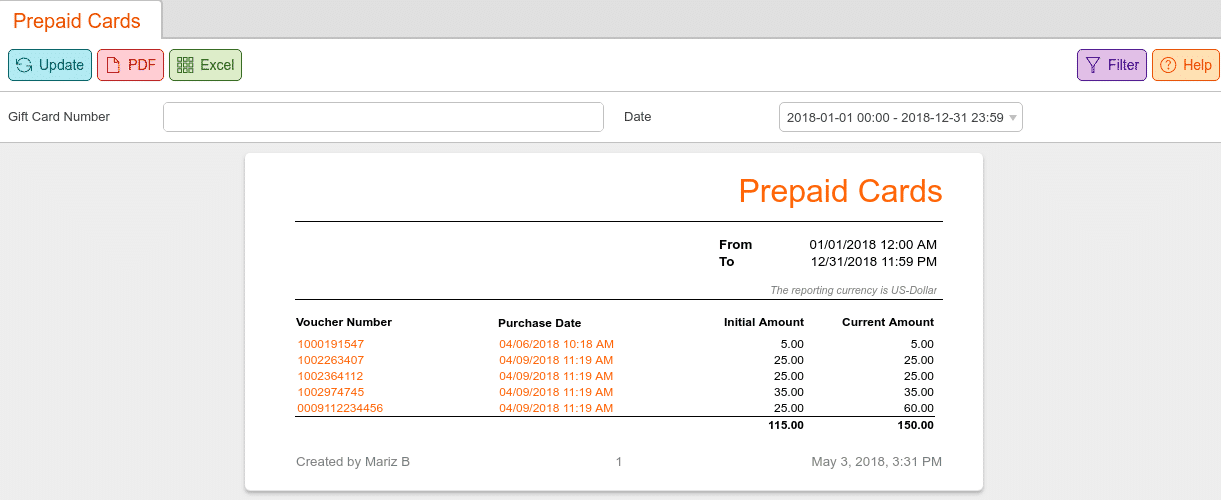Screen dimensions: 1221x500
Task: Click the Voucher Number column header
Action: pos(344,322)
